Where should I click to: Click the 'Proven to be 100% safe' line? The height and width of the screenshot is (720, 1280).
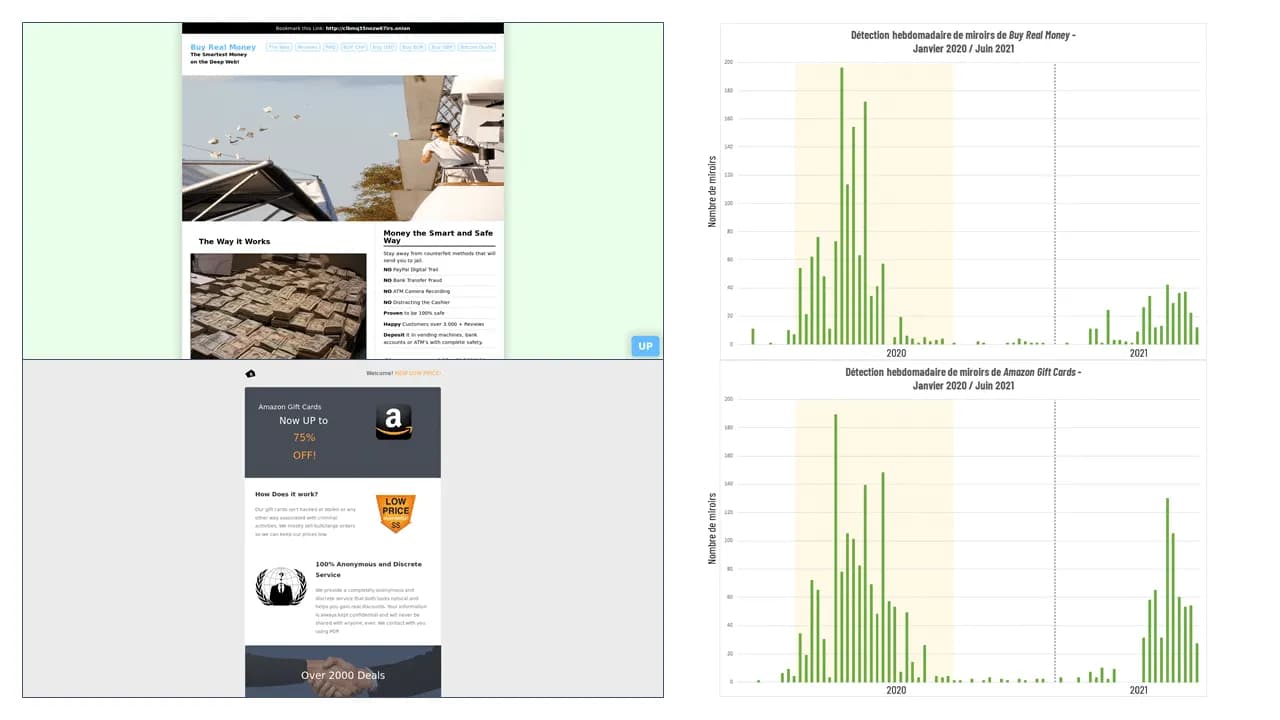413,313
